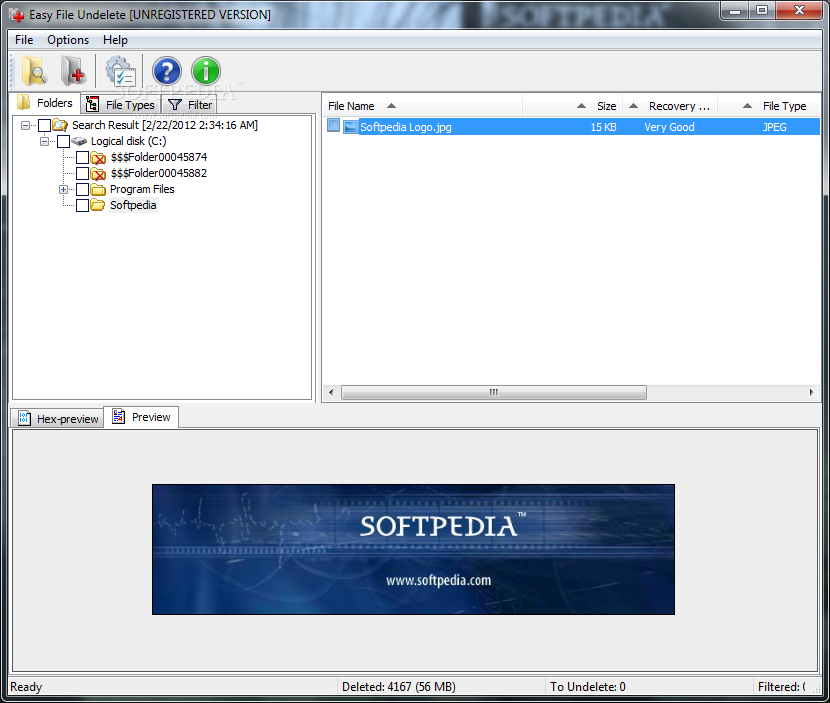Switch to the File Types tab

coord(120,105)
